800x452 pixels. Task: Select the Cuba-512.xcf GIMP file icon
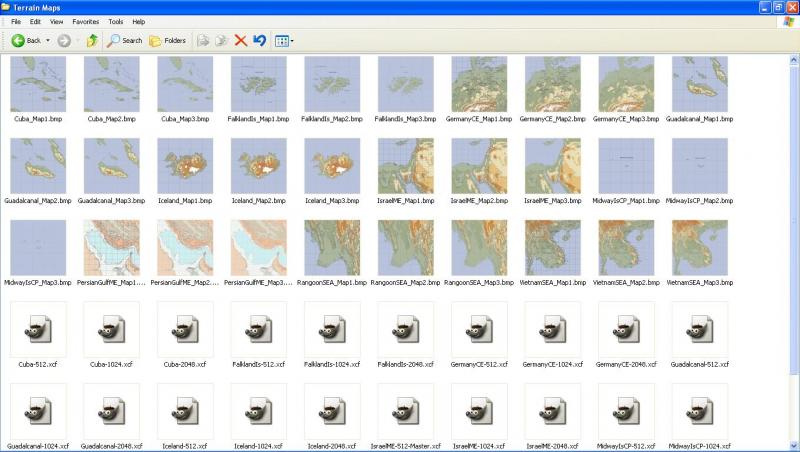coord(38,329)
